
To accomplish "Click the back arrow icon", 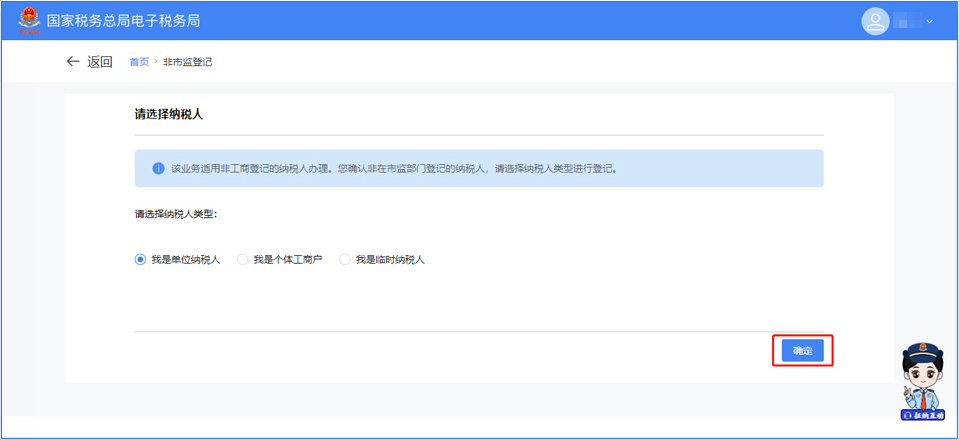I will point(72,62).
